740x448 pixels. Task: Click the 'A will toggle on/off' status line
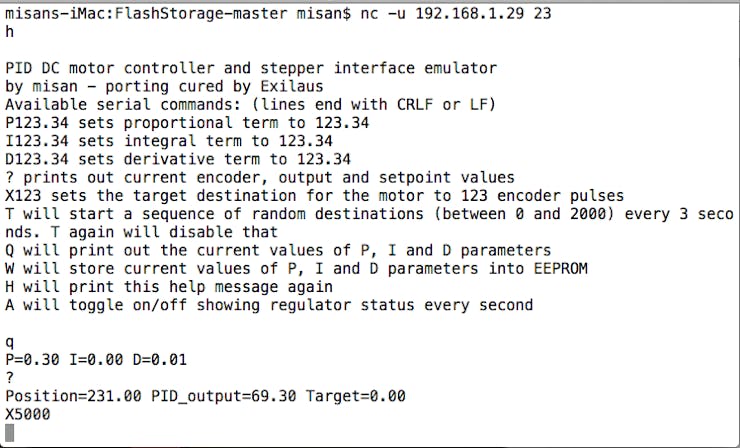(269, 305)
